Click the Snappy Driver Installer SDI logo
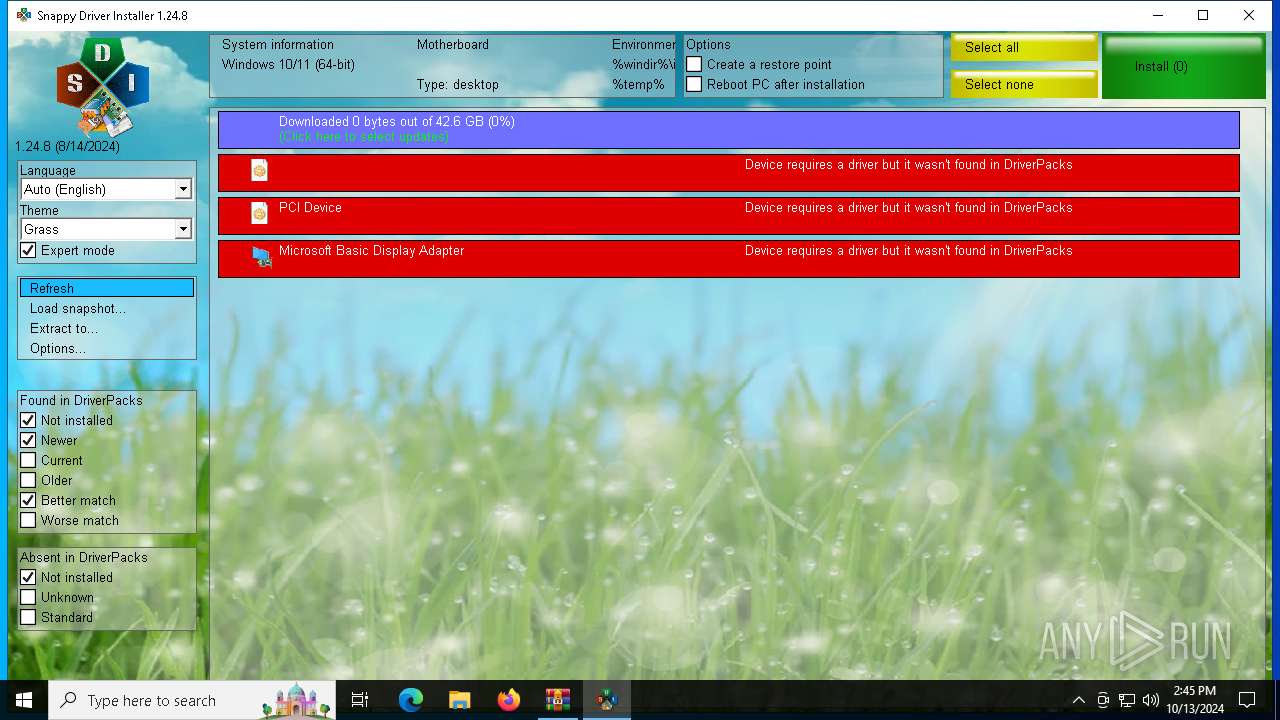Image resolution: width=1280 pixels, height=720 pixels. coord(102,87)
